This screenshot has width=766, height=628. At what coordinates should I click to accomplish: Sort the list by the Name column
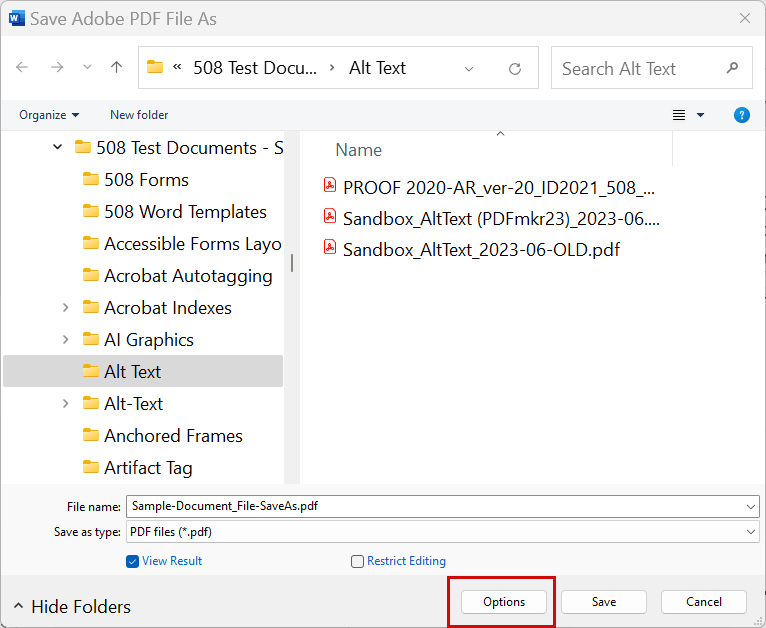click(359, 150)
